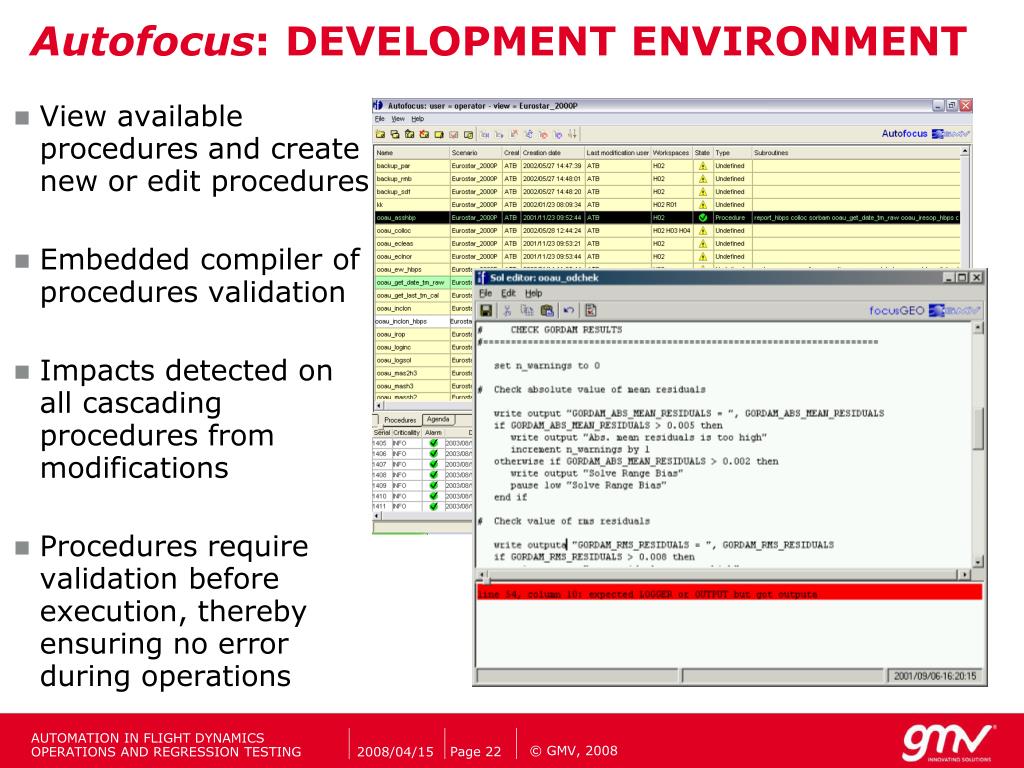The width and height of the screenshot is (1024, 768).
Task: Open the Edit menu in Sol editor
Action: coord(509,293)
